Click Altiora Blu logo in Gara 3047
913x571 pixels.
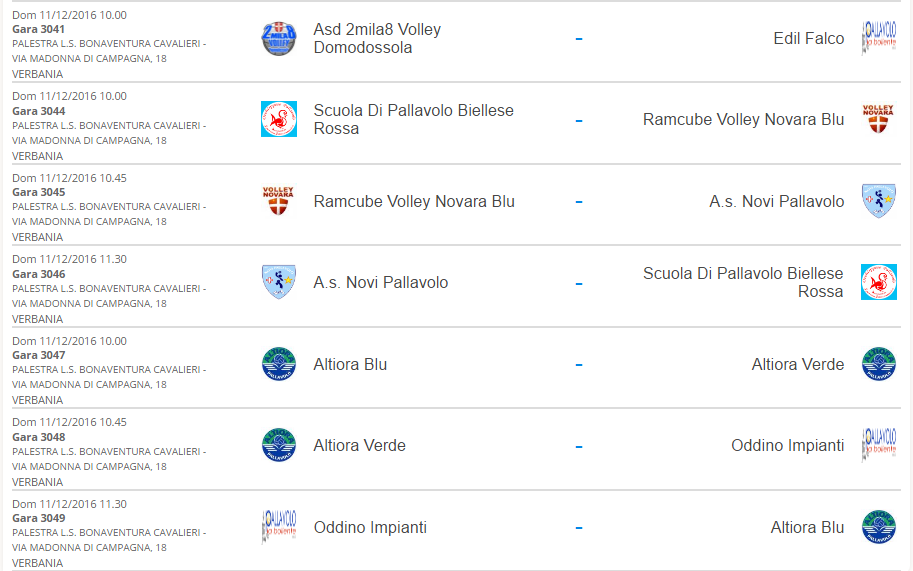(x=279, y=364)
